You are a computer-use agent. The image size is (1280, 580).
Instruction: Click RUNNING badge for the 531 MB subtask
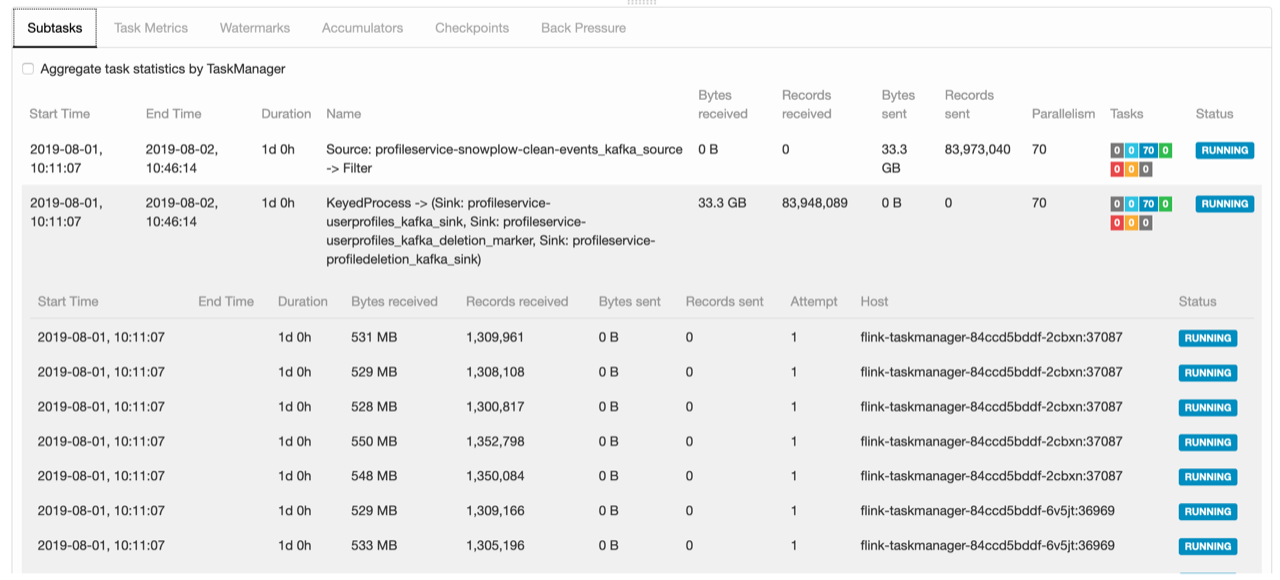pyautogui.click(x=1207, y=338)
